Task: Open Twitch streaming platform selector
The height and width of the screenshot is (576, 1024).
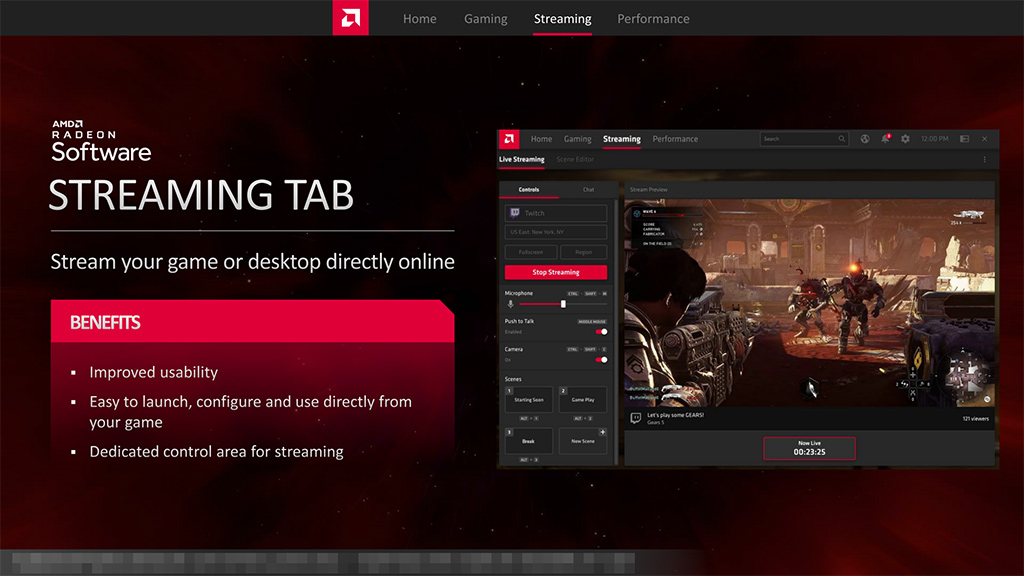Action: point(556,213)
